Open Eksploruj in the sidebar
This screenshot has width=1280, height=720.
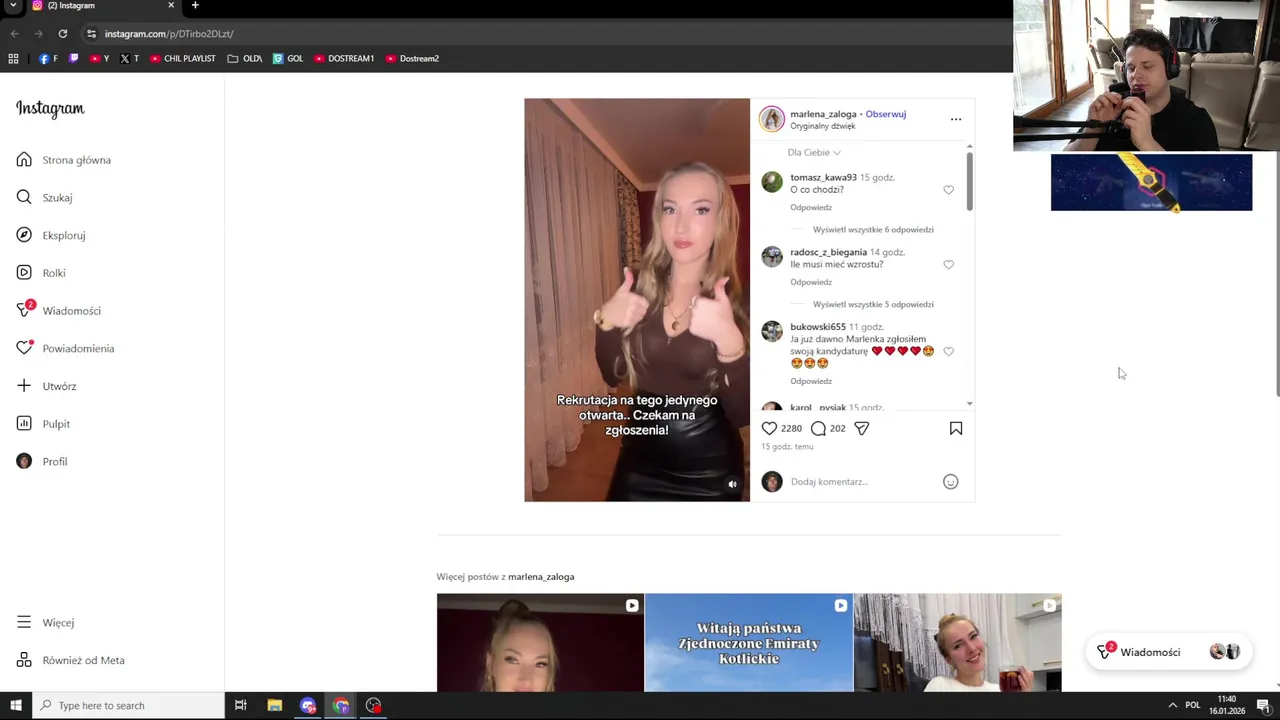pyautogui.click(x=51, y=235)
